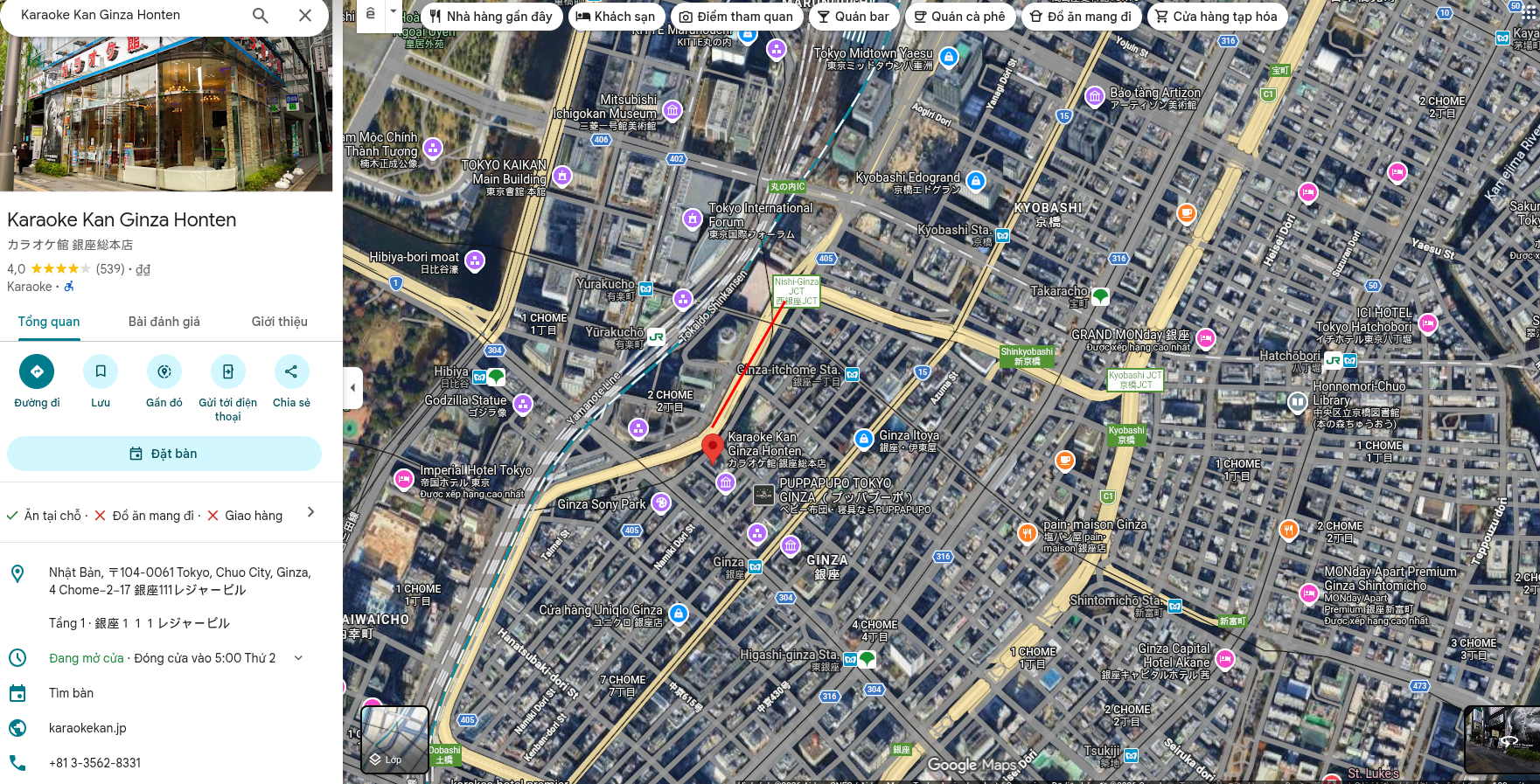The height and width of the screenshot is (784, 1540).
Task: Click the search field text
Action: 101,15
